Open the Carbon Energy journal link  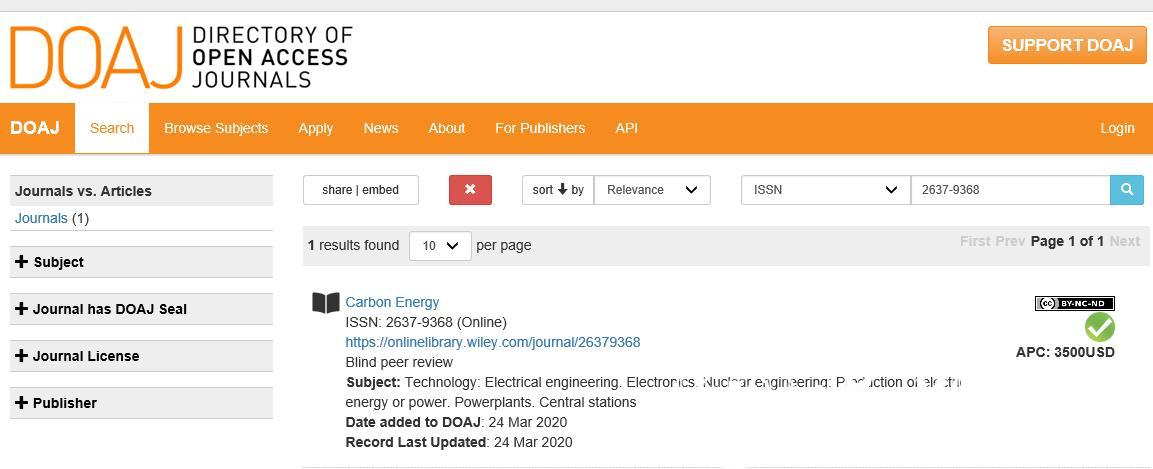(392, 302)
